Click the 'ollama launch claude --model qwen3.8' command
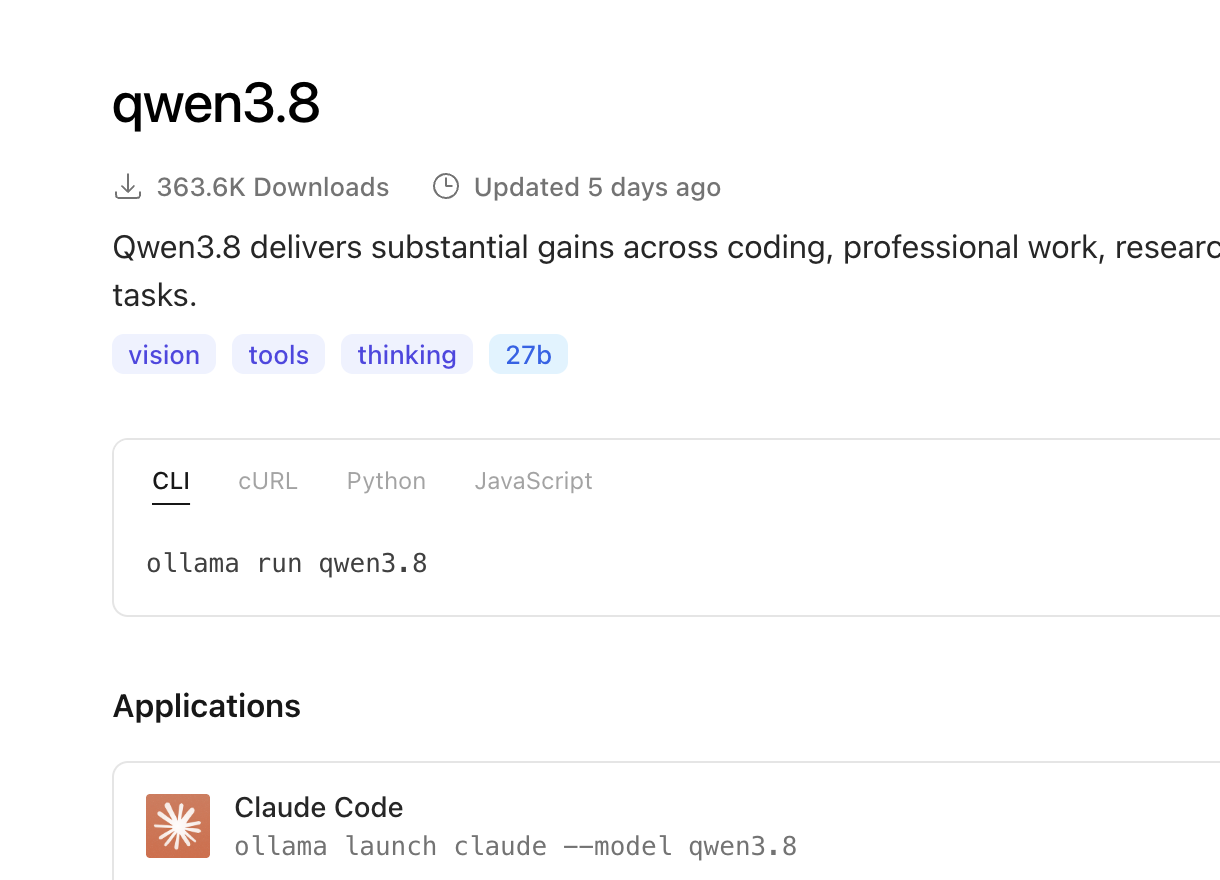1220x880 pixels. tap(516, 847)
